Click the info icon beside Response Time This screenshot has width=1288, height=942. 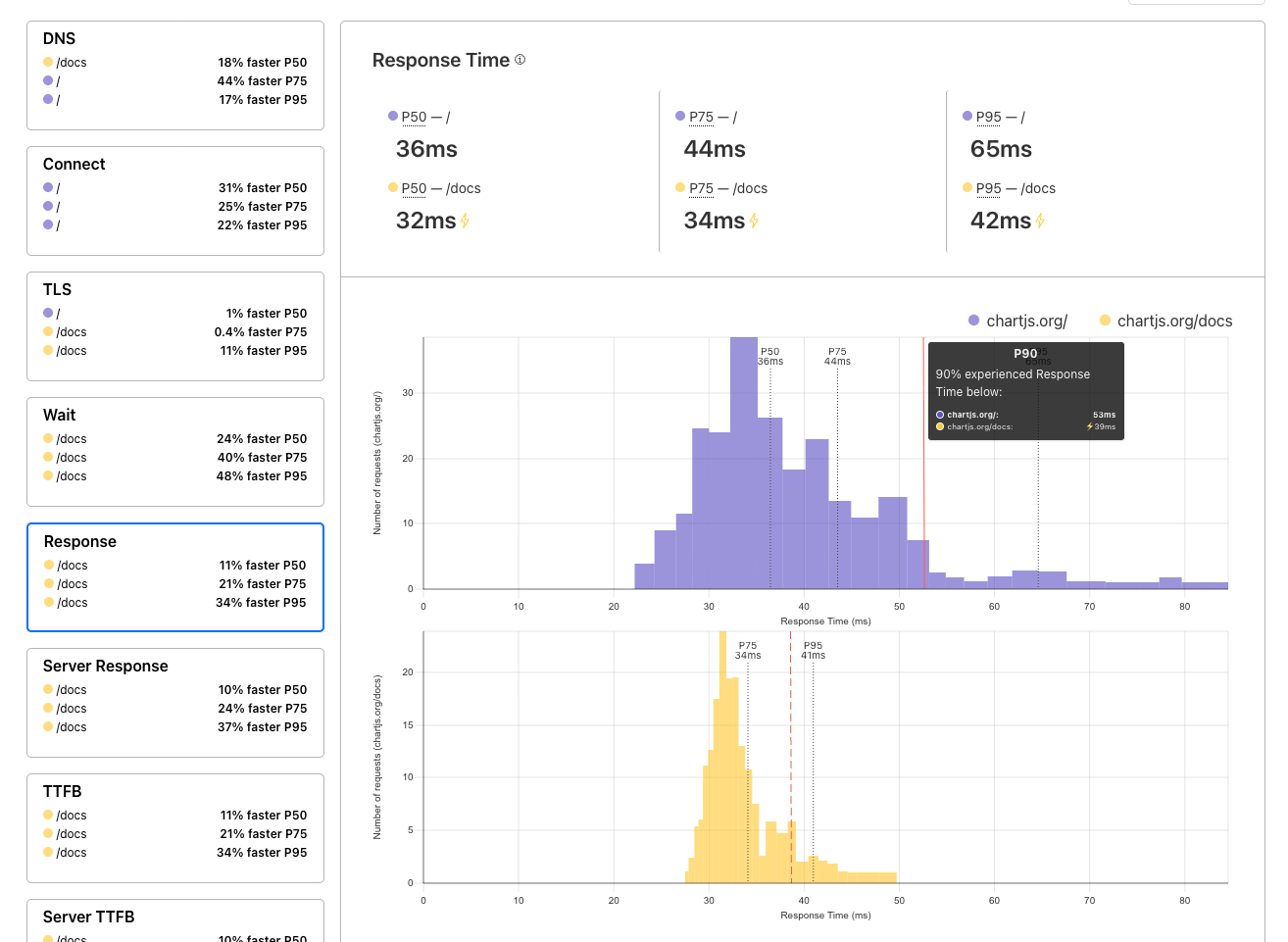tap(520, 60)
